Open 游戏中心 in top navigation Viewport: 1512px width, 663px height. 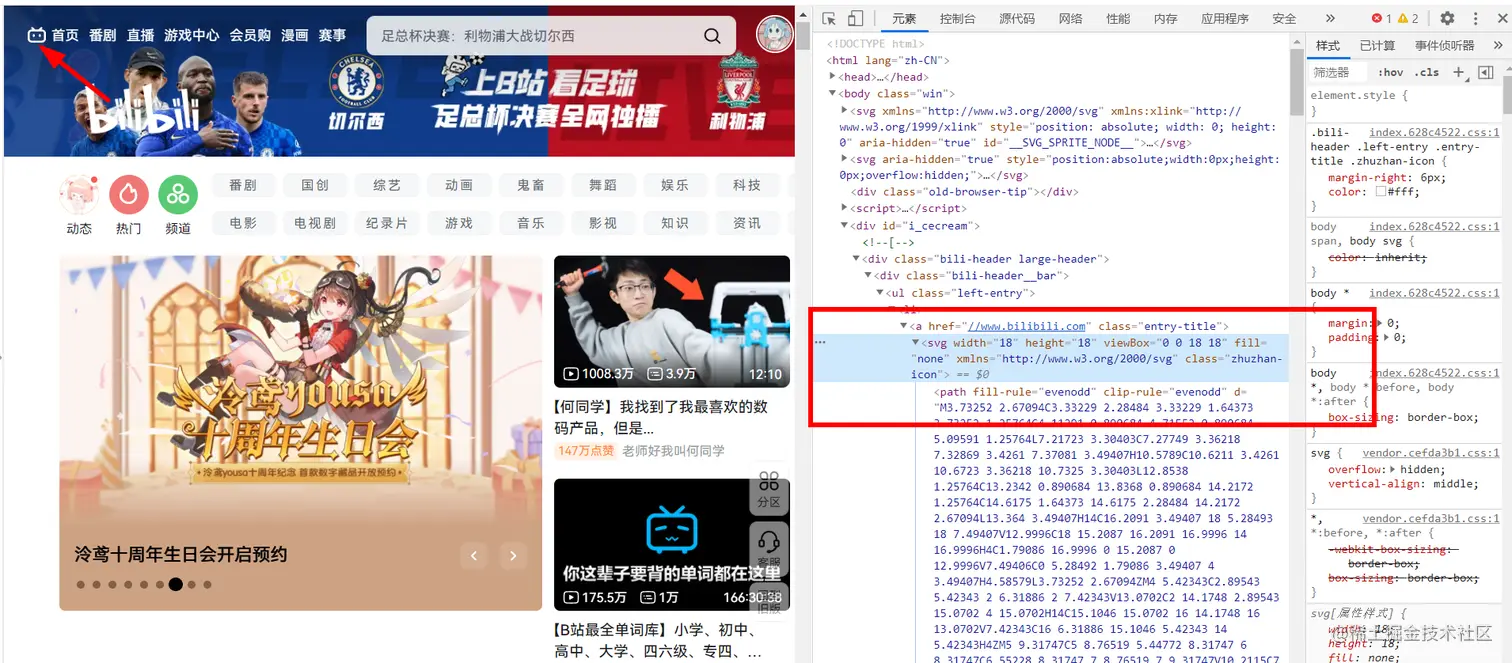[192, 35]
